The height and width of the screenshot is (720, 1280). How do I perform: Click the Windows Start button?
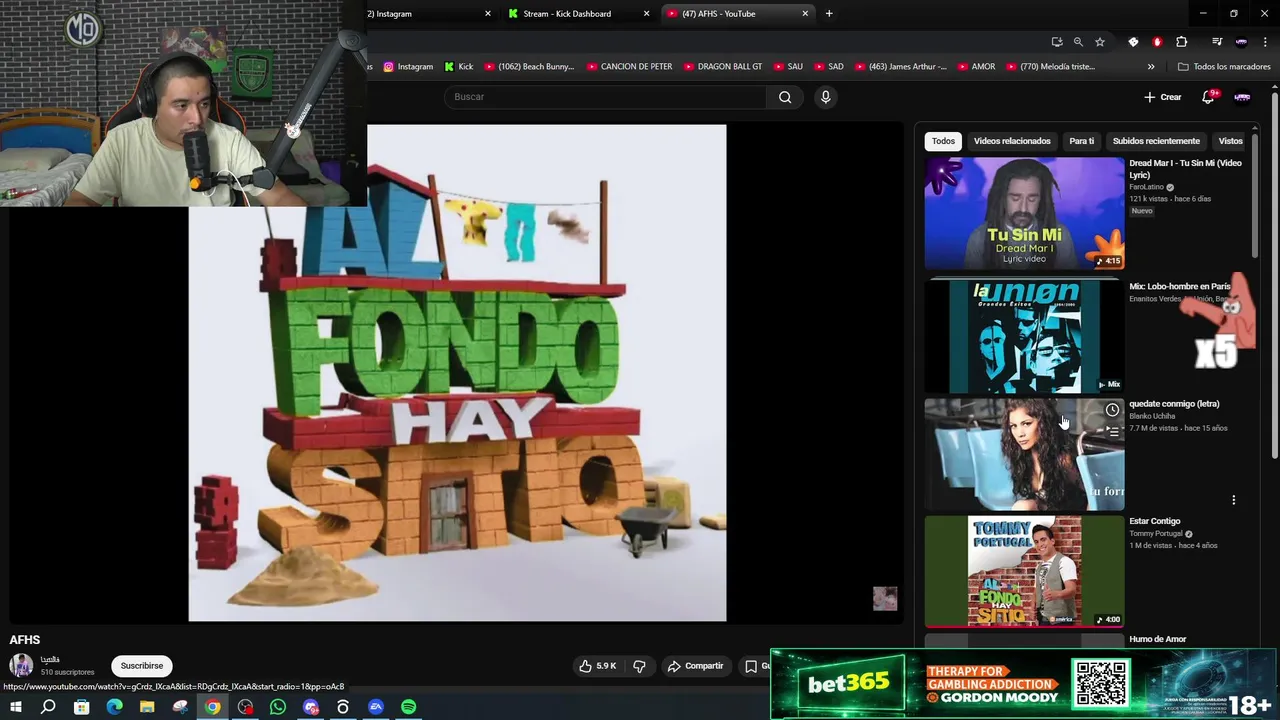coord(15,707)
